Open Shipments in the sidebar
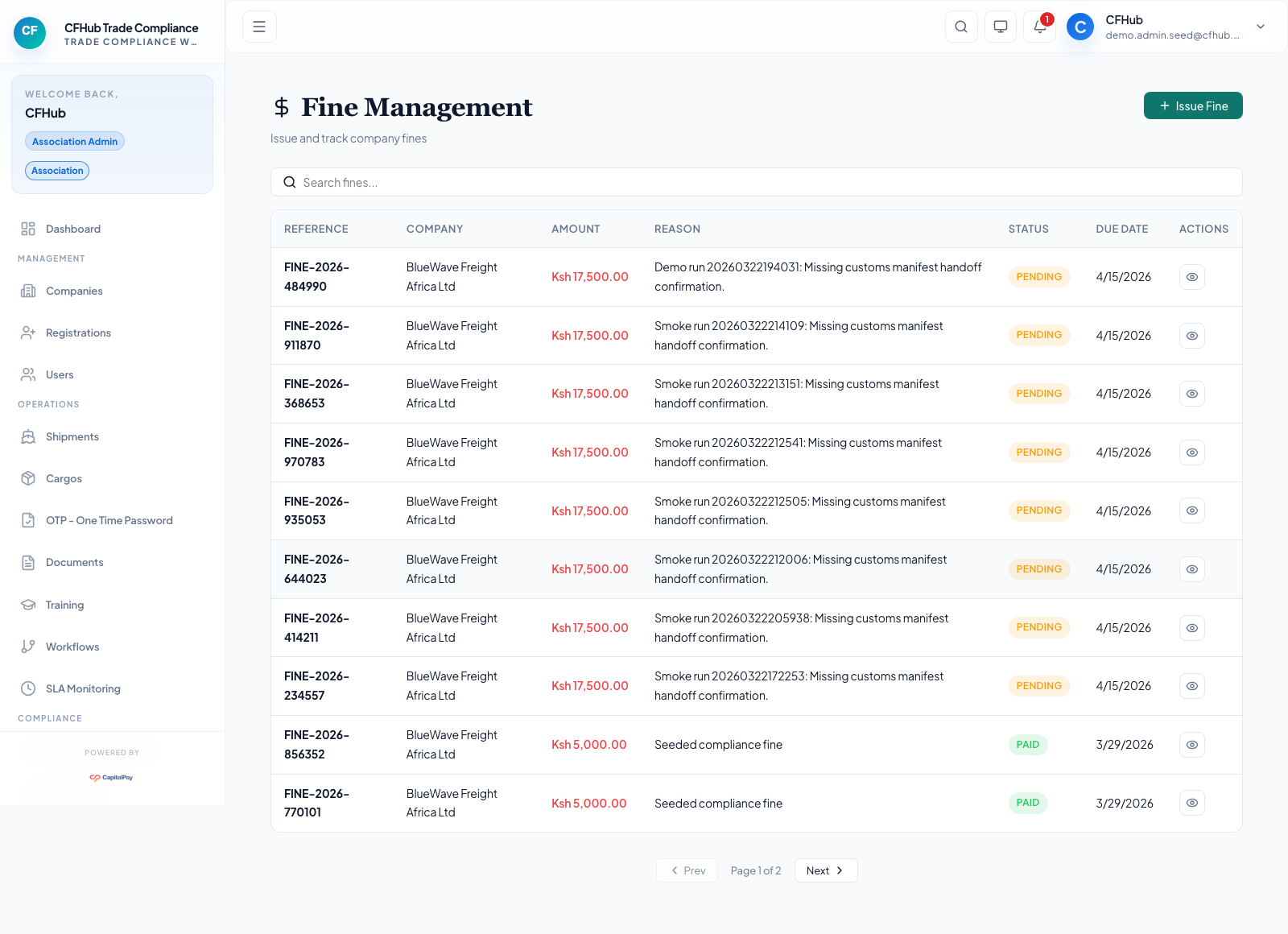Viewport: 1288px width, 934px height. tap(72, 436)
